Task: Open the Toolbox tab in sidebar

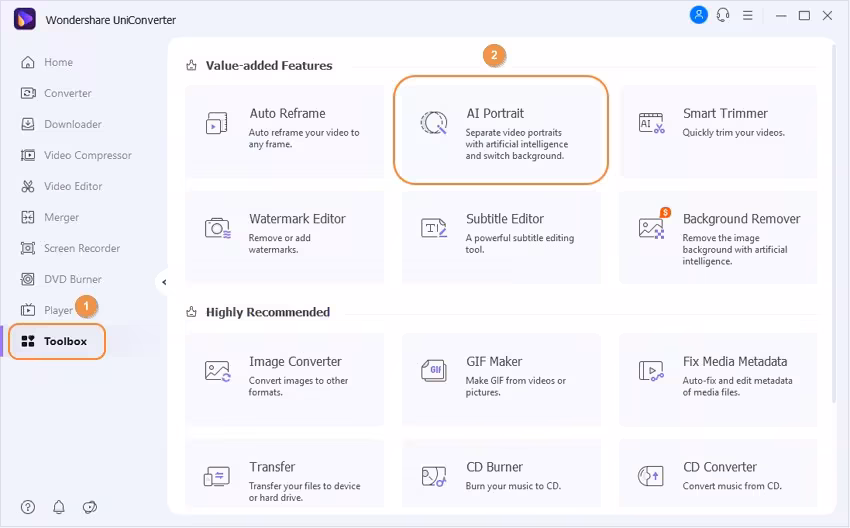Action: (58, 341)
